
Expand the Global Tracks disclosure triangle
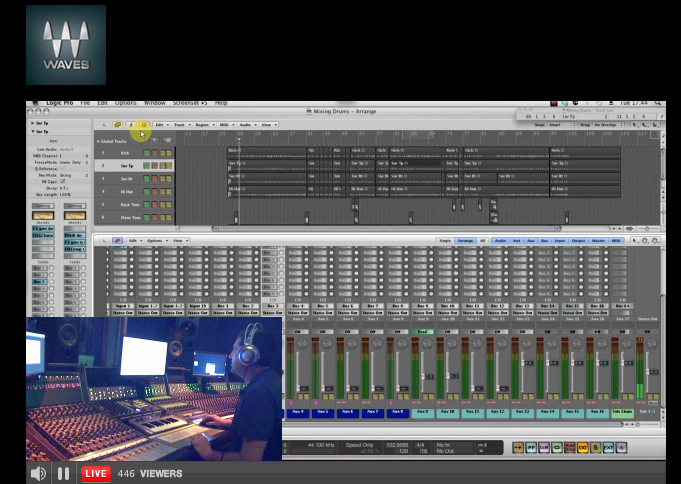[x=98, y=141]
